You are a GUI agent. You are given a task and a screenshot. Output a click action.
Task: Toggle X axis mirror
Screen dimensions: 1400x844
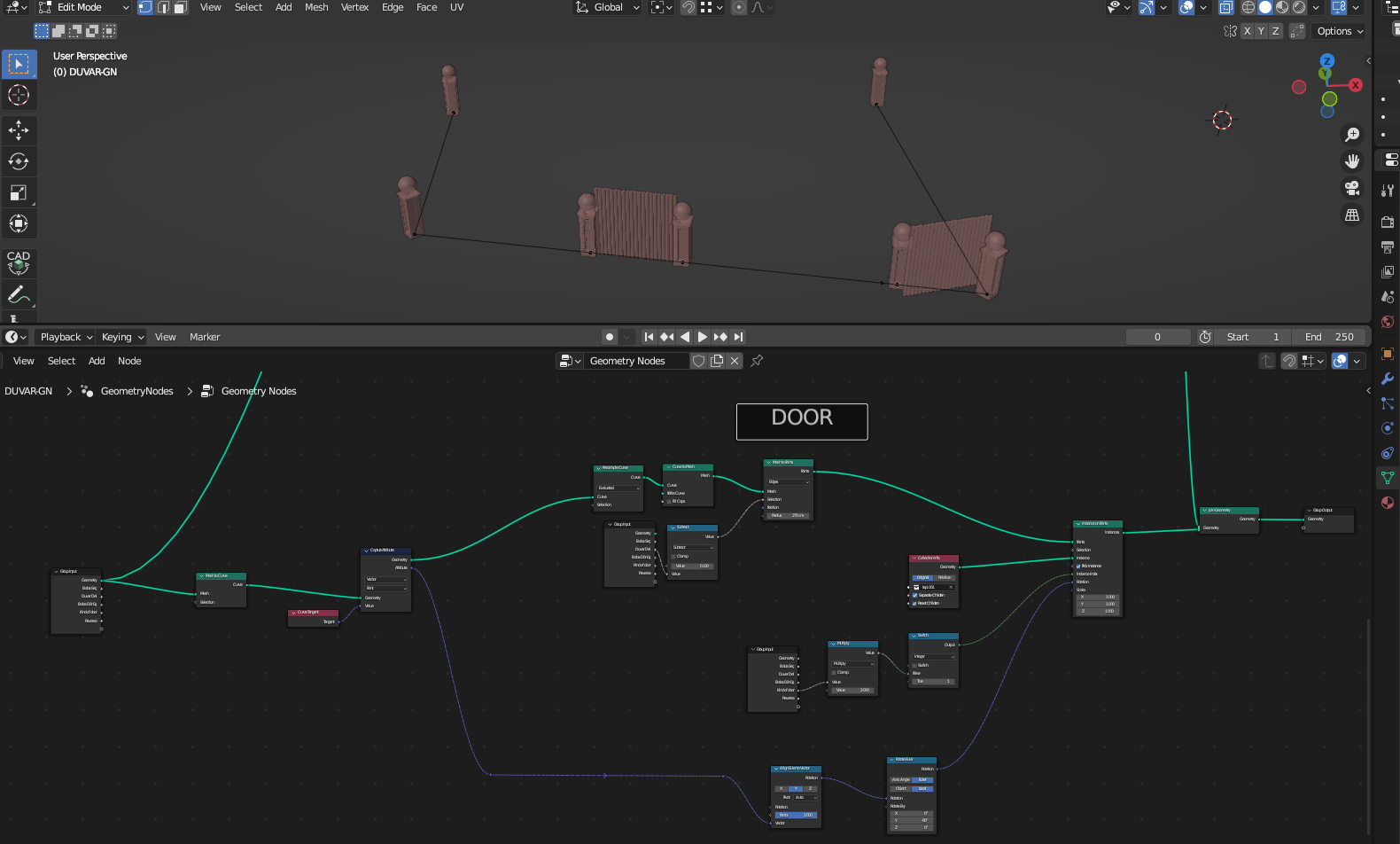(x=1247, y=31)
